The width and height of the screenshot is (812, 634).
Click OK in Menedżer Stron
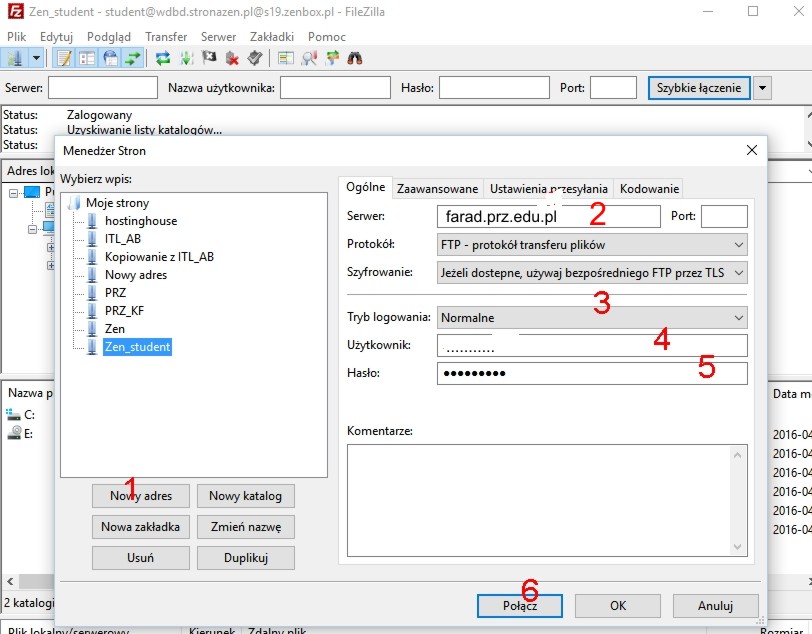tap(618, 606)
